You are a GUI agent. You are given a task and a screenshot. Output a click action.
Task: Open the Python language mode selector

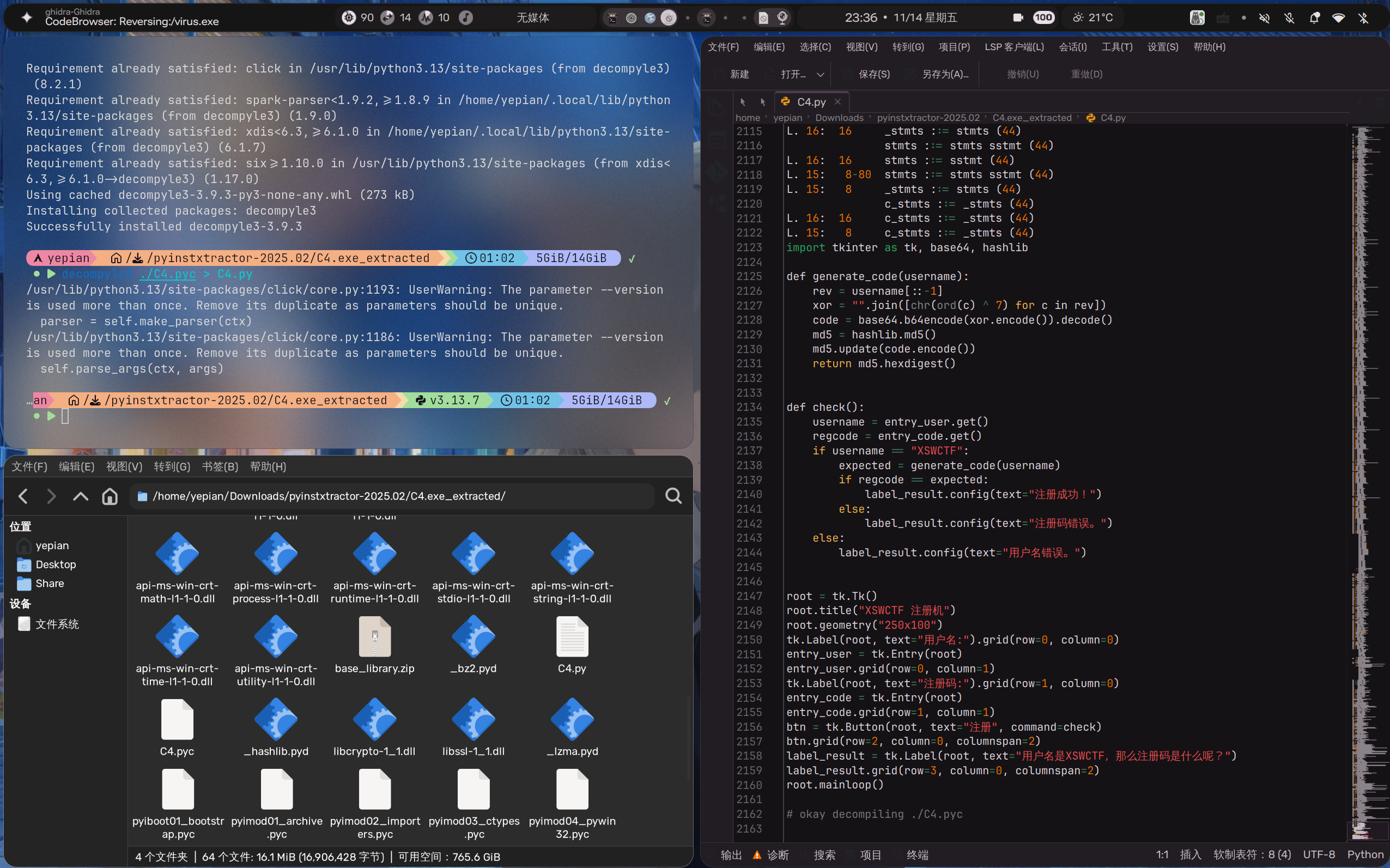click(x=1365, y=854)
